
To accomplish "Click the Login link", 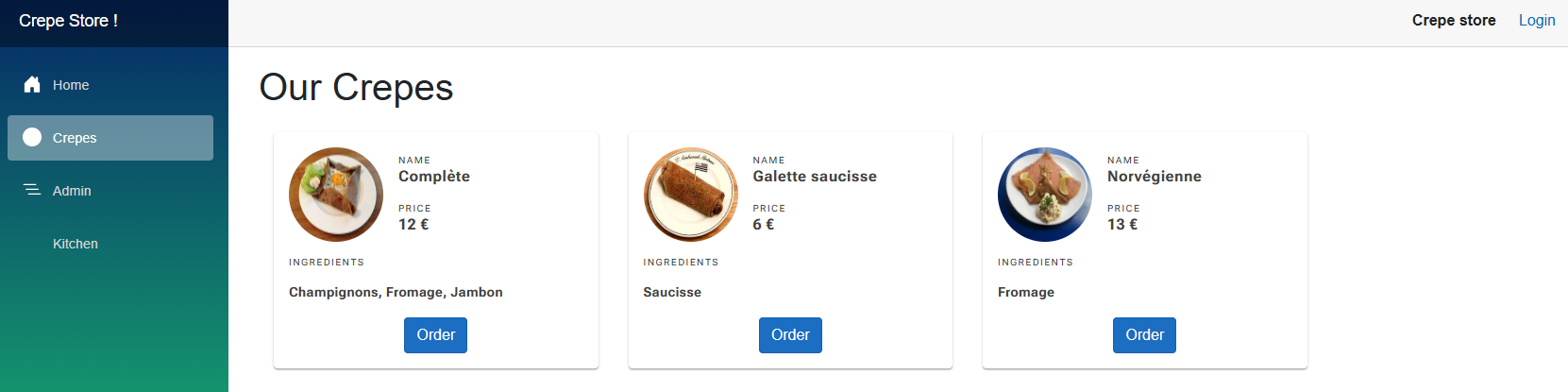I will coord(1536,21).
